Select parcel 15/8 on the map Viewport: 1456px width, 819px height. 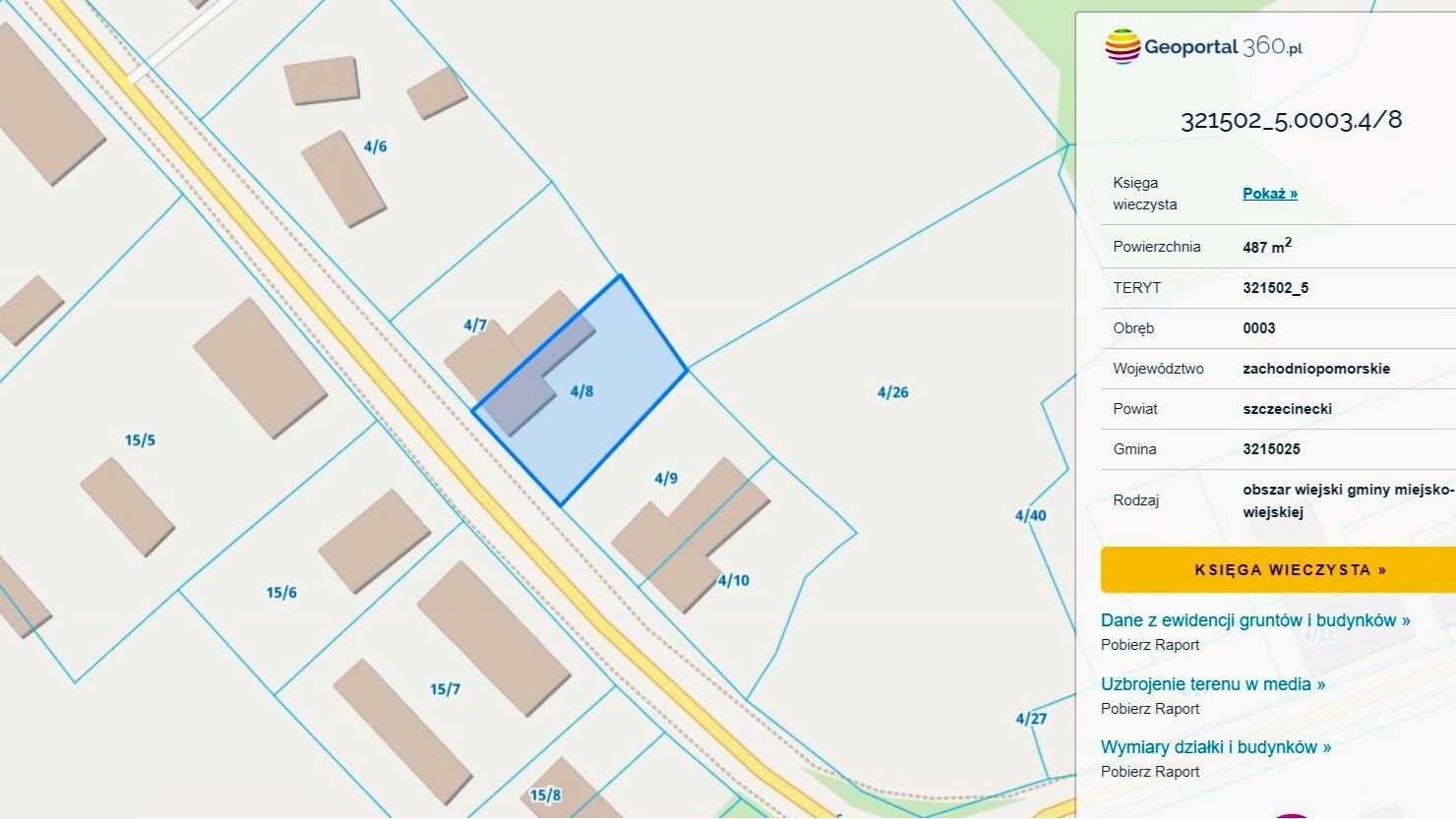tap(545, 795)
